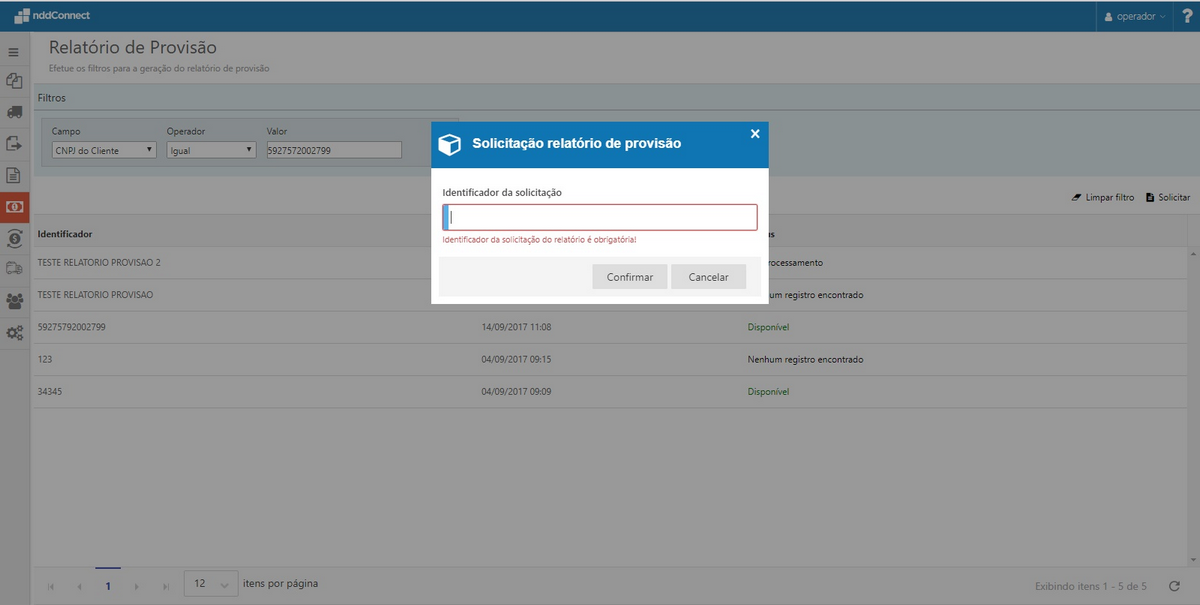Select the users group icon in sidebar

pyautogui.click(x=14, y=301)
